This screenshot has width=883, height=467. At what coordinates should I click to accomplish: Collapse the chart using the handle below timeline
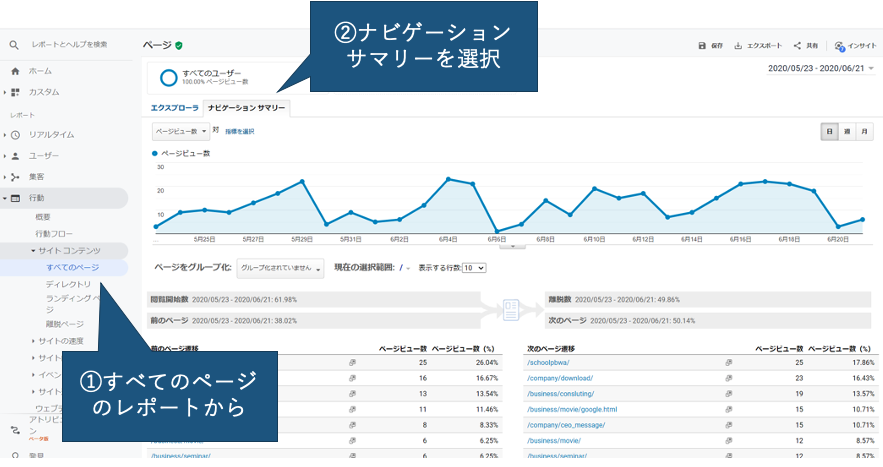pos(512,246)
